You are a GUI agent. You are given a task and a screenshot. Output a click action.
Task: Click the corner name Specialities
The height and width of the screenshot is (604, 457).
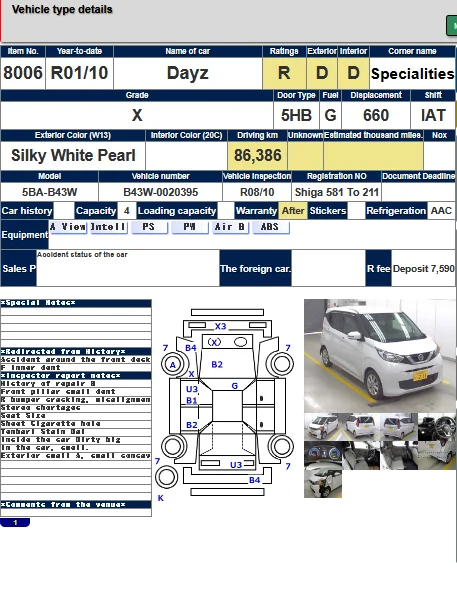coord(412,74)
